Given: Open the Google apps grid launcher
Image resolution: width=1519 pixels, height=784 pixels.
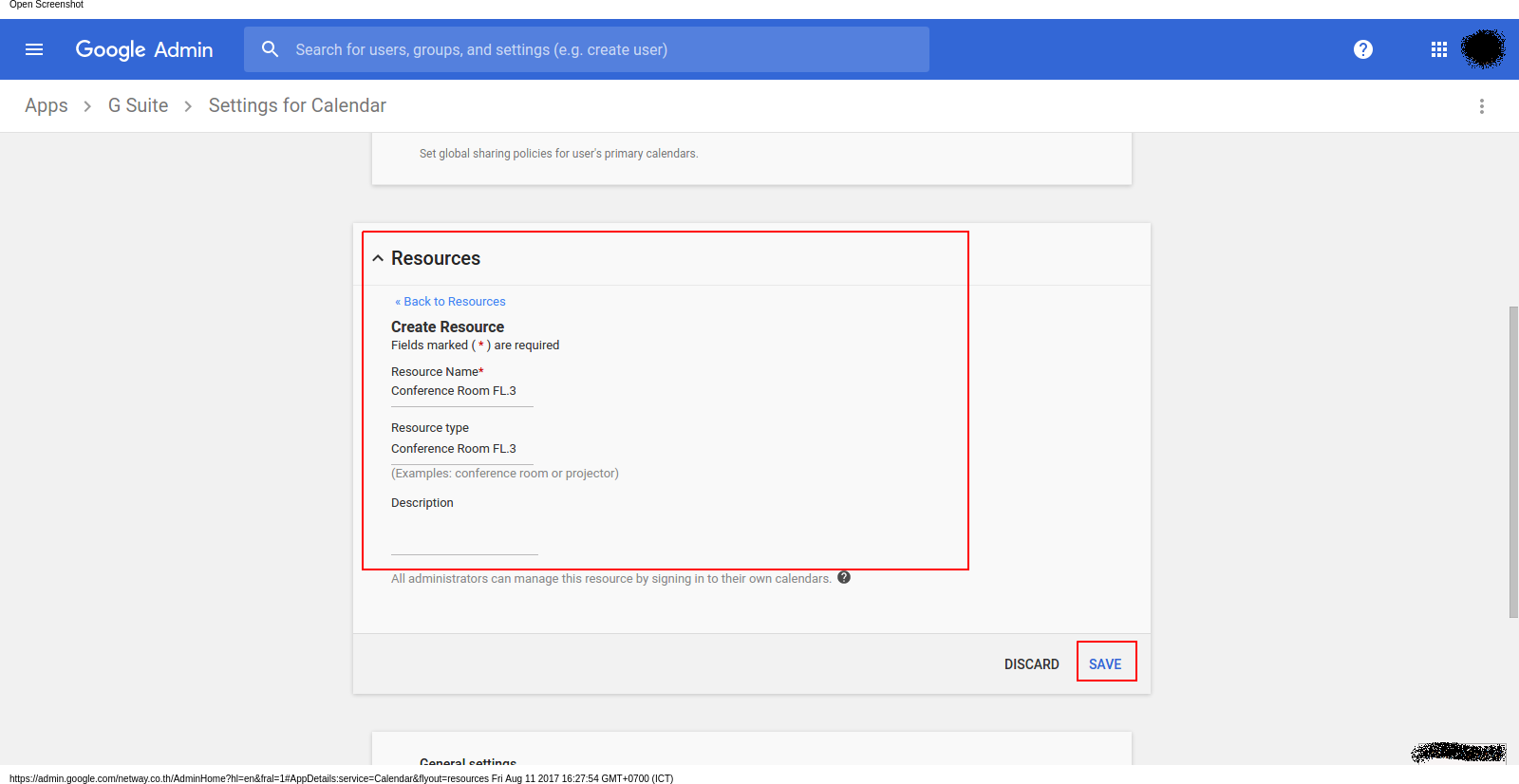Looking at the screenshot, I should [1439, 49].
